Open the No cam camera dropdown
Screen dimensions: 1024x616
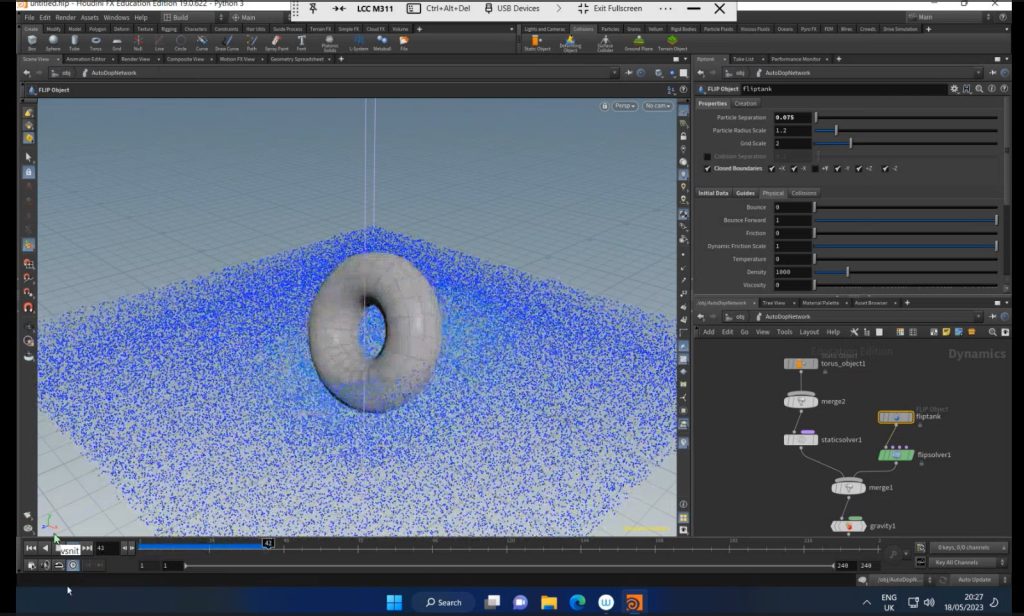coord(658,106)
